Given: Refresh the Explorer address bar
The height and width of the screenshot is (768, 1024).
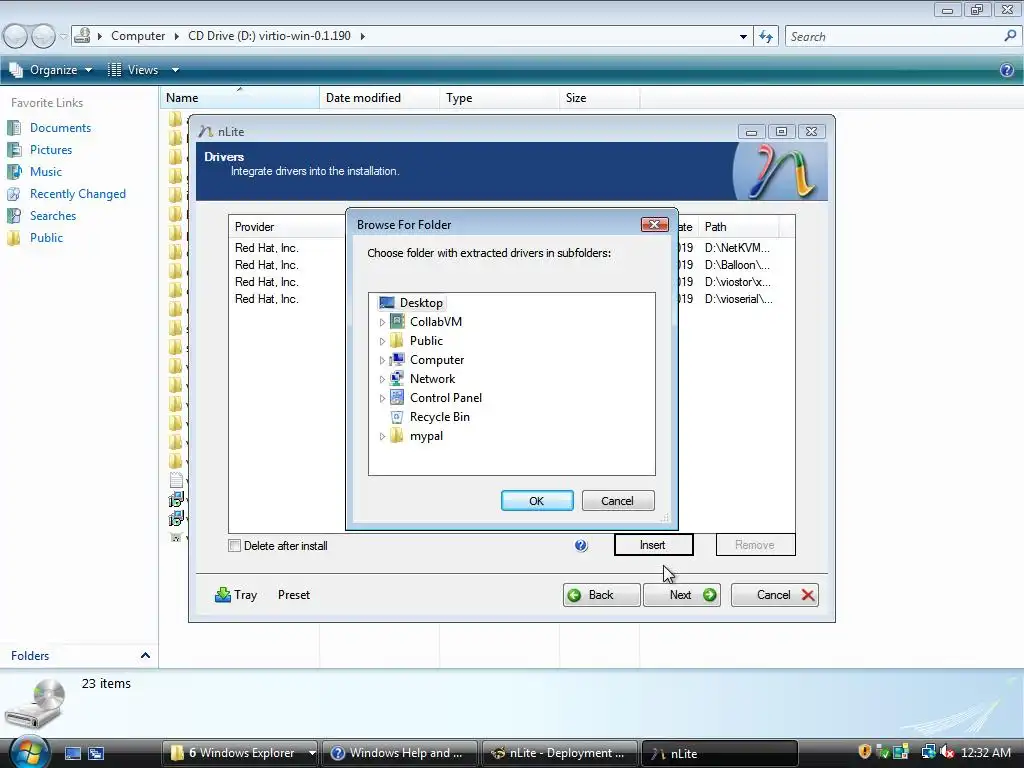Looking at the screenshot, I should 766,37.
